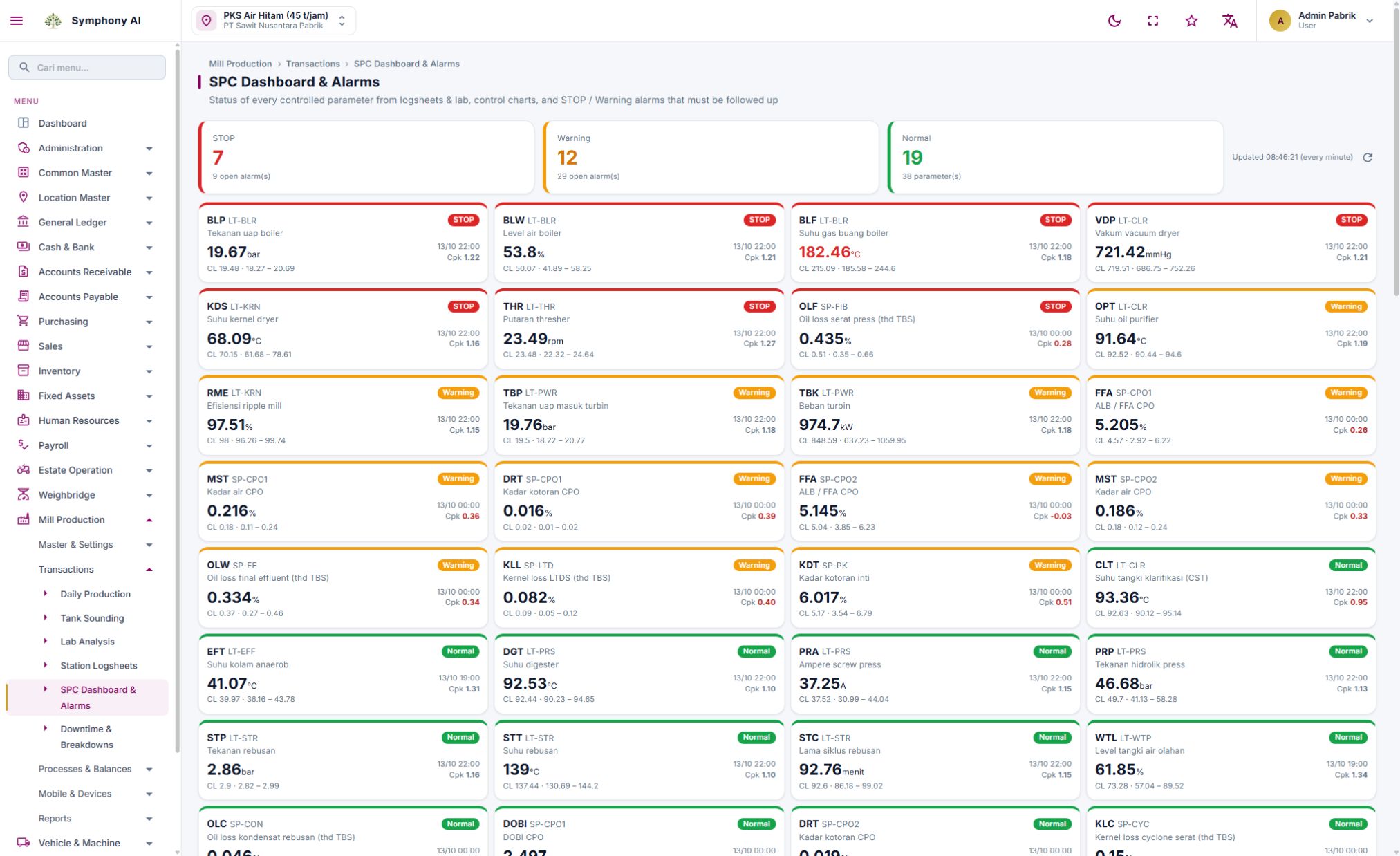Viewport: 1400px width, 856px height.
Task: Filter by the STOP summary card
Action: [x=366, y=158]
